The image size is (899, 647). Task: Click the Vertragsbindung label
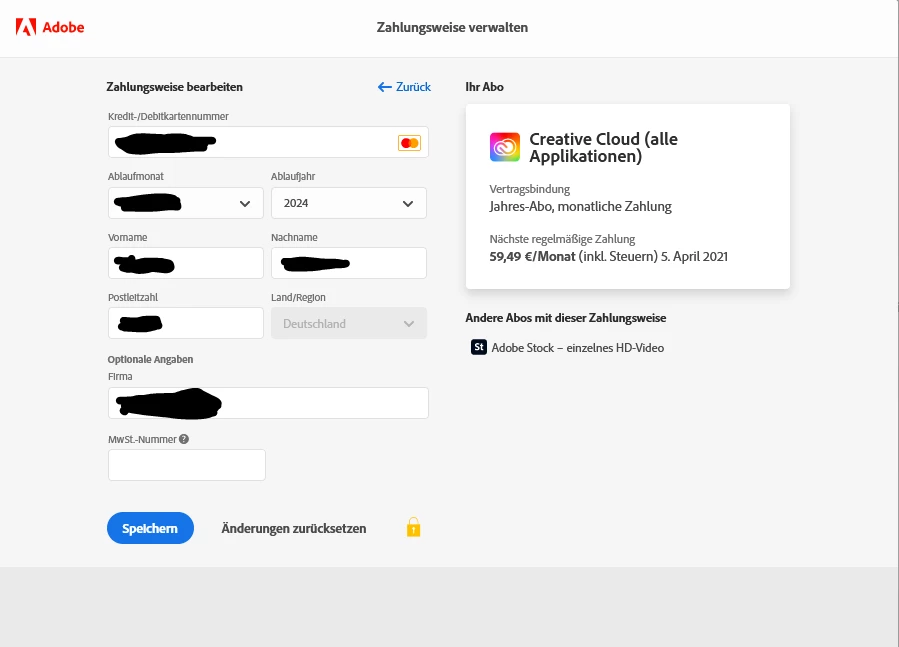click(530, 189)
